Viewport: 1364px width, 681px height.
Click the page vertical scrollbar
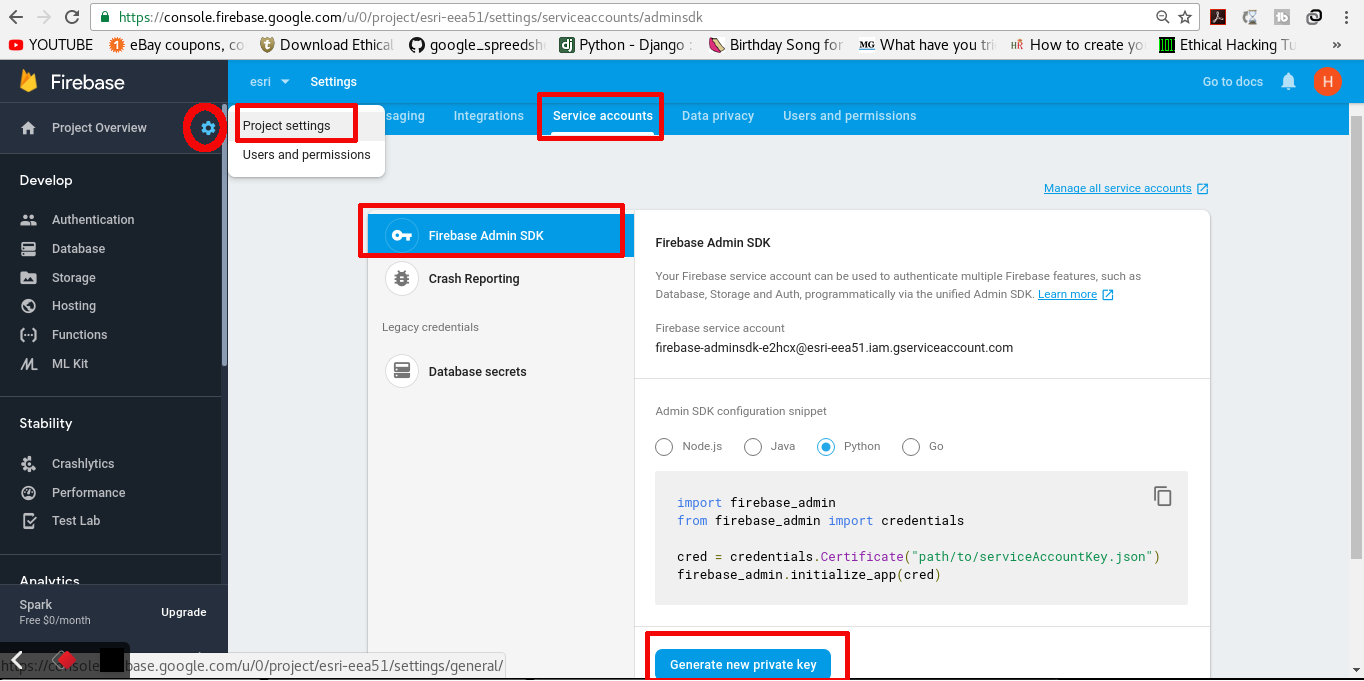[x=1355, y=335]
